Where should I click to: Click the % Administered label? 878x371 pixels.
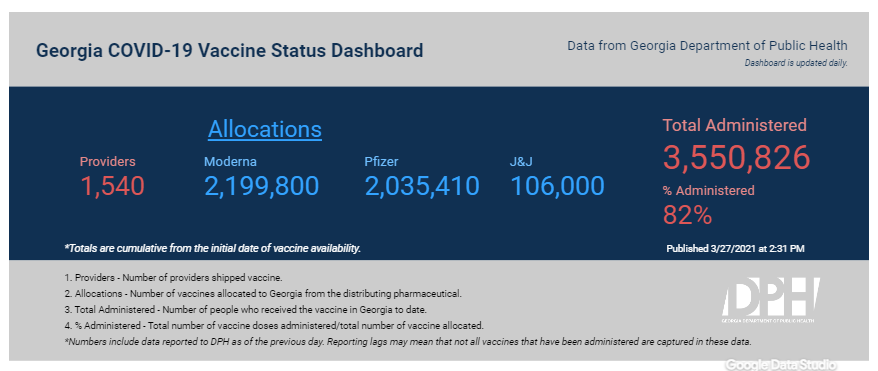(708, 190)
